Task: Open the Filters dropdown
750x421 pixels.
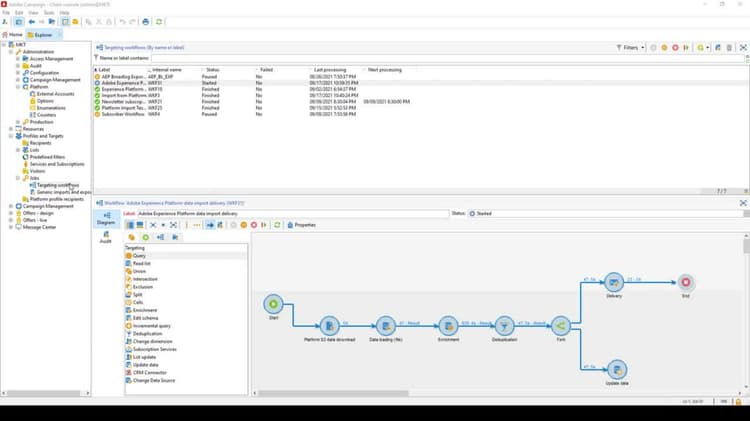Action: tap(630, 48)
